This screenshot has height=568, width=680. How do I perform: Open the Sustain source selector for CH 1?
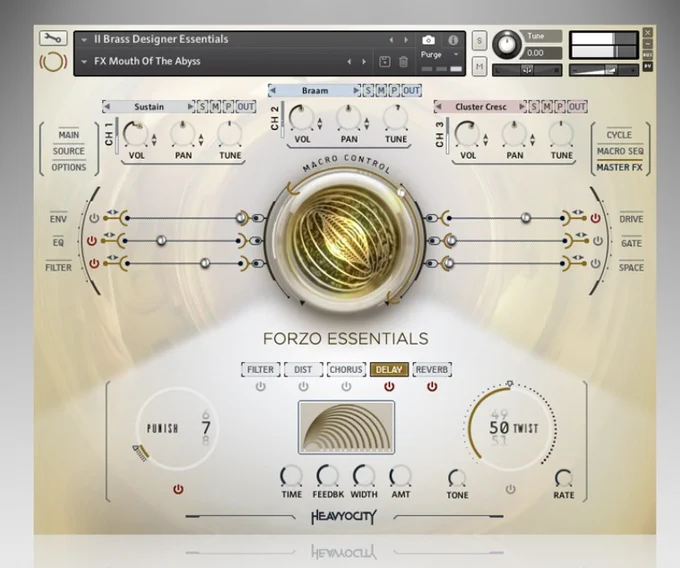pos(149,107)
